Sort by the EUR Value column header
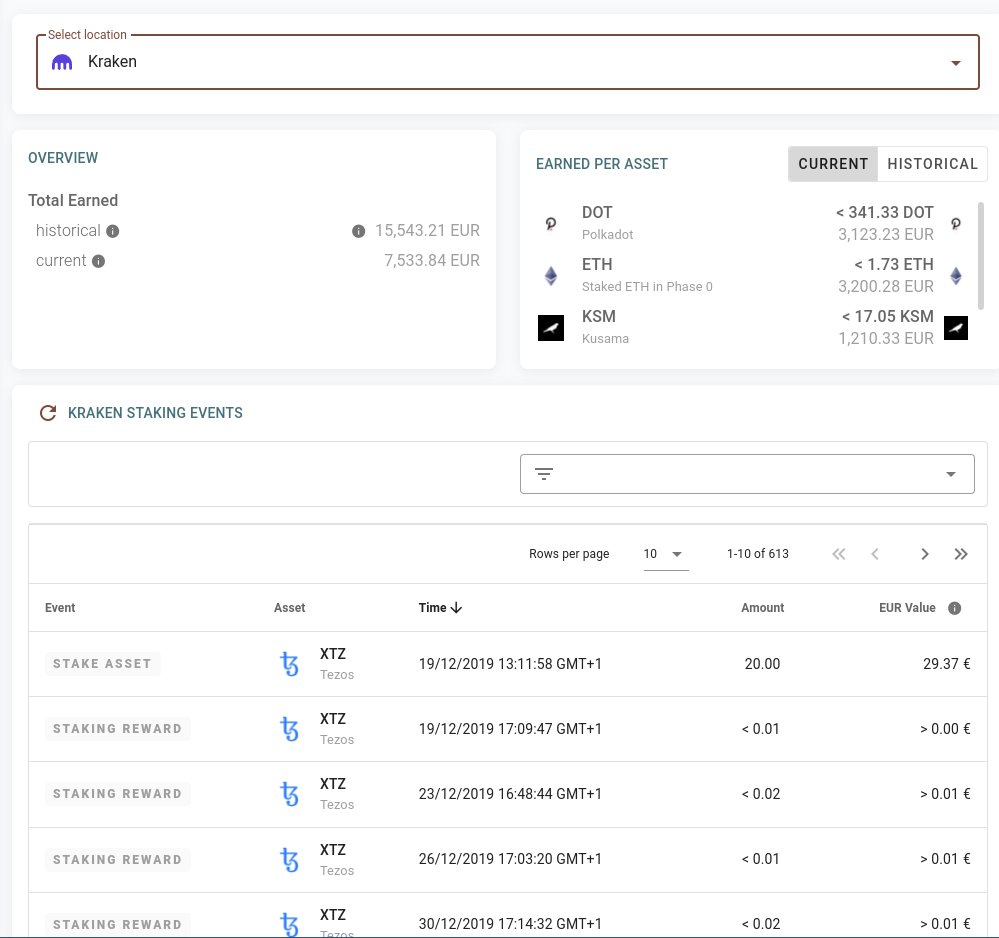Screen dimensions: 999x938 click(x=907, y=608)
